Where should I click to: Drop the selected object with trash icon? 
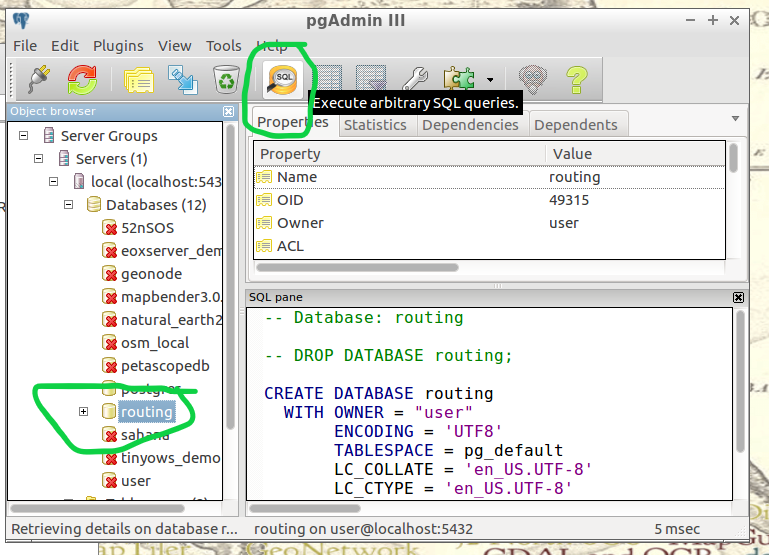click(224, 79)
